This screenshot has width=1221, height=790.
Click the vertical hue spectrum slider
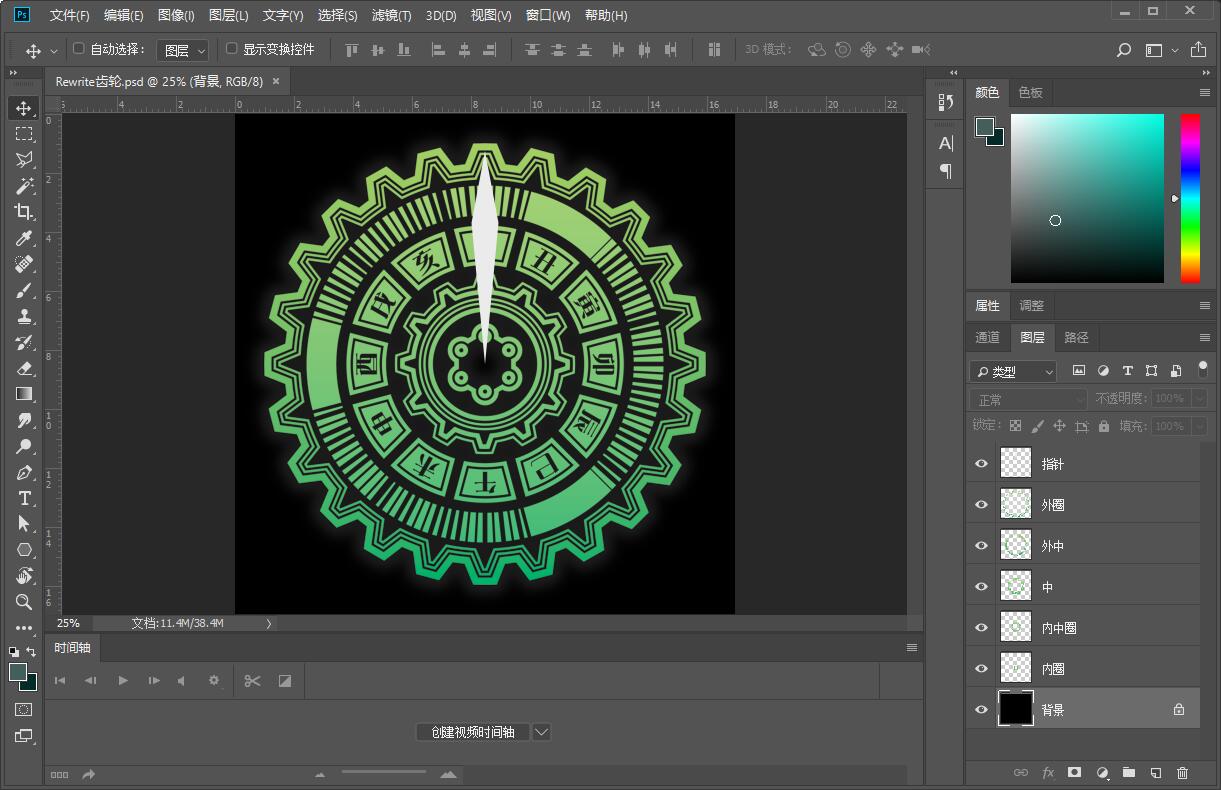coord(1190,198)
